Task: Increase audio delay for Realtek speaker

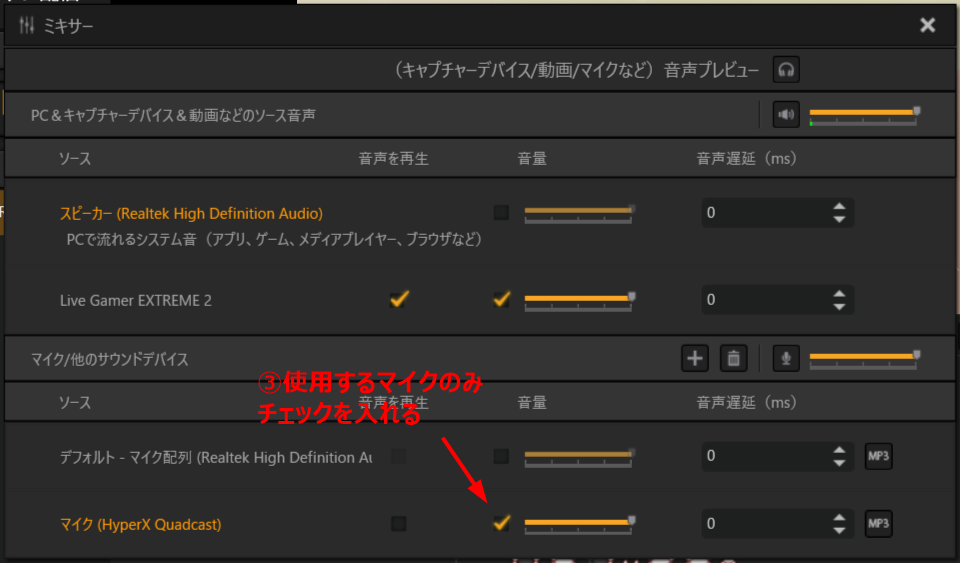Action: (x=839, y=206)
